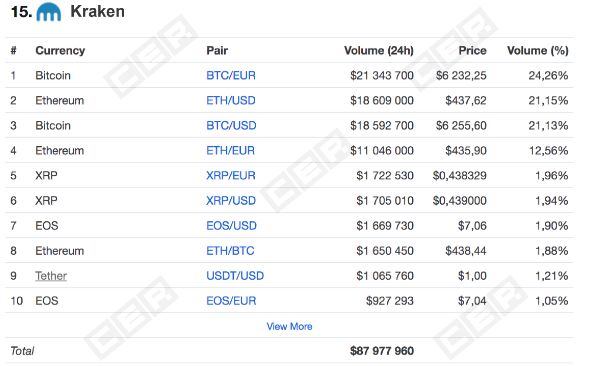Click the Volume (%) column header
This screenshot has width=601, height=366.
click(x=537, y=51)
